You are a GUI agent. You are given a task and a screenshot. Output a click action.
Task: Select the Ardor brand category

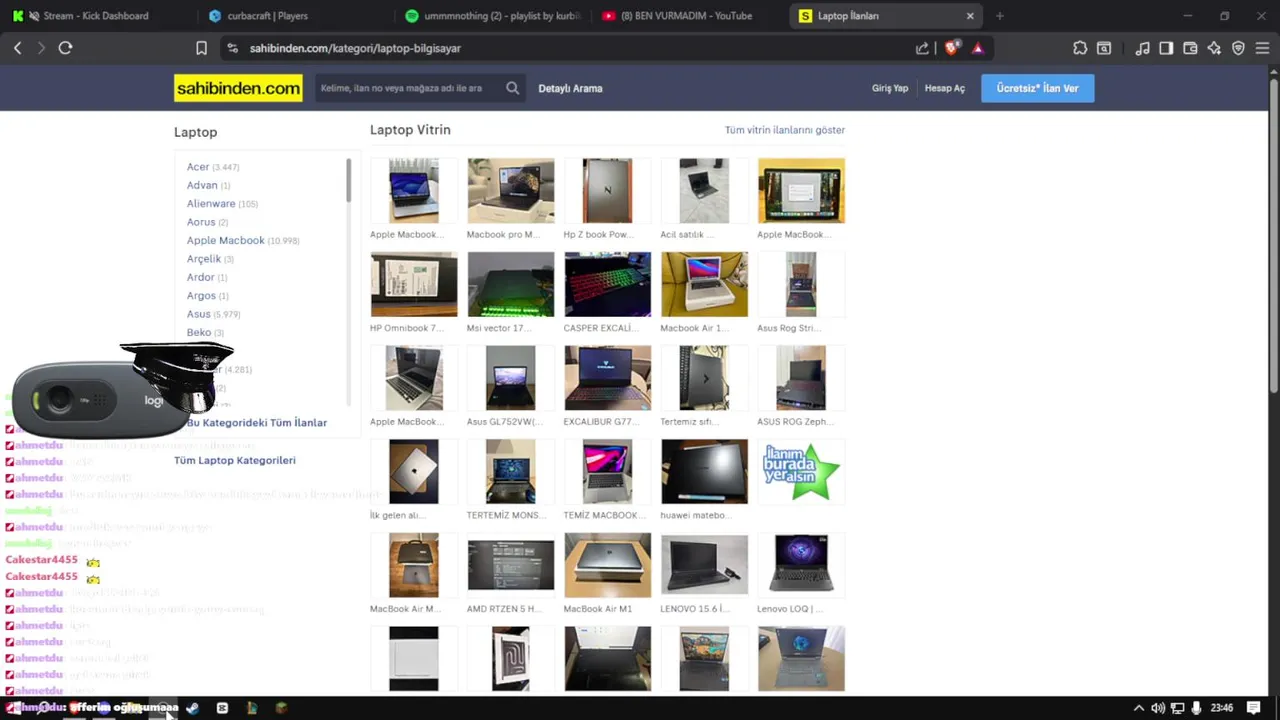(x=201, y=277)
